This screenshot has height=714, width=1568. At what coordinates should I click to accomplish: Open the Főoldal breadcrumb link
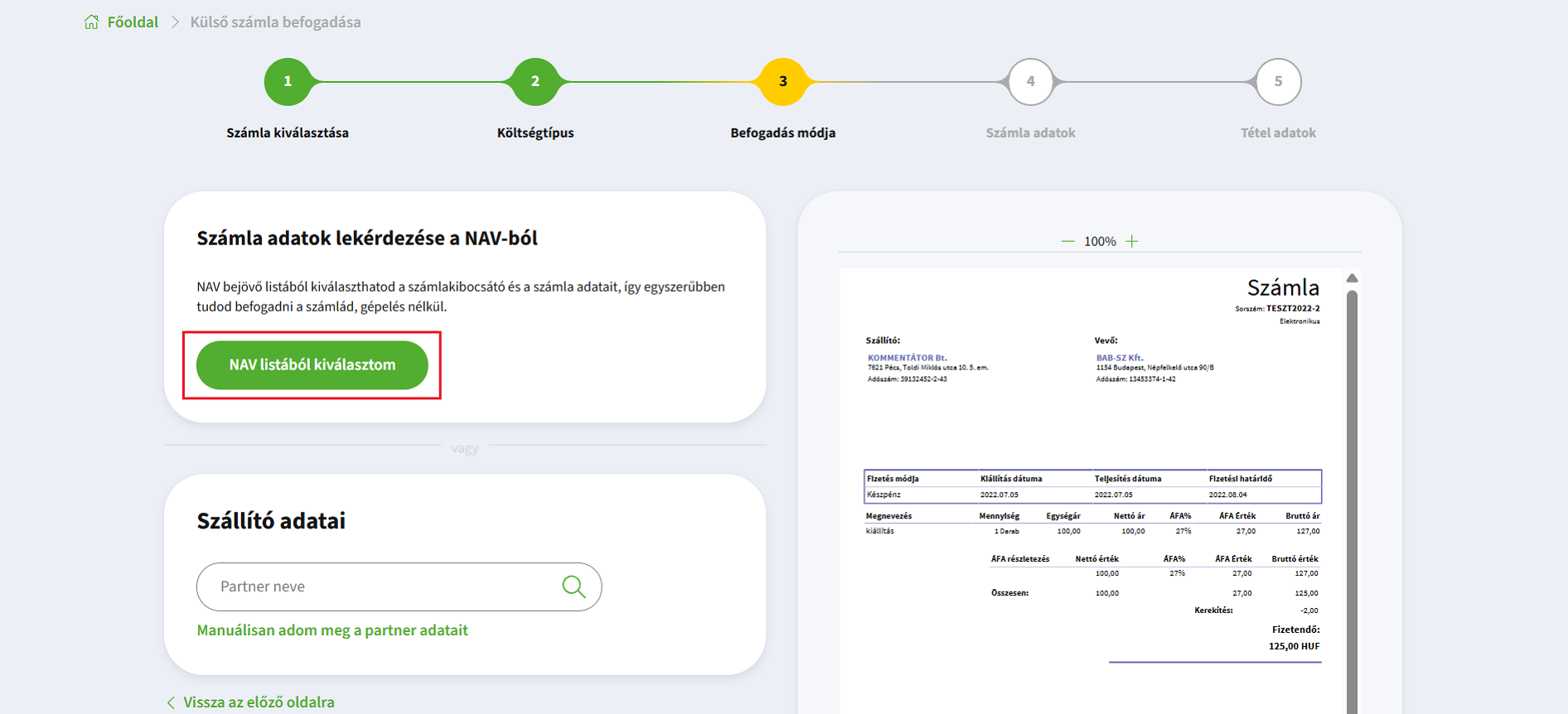(133, 22)
